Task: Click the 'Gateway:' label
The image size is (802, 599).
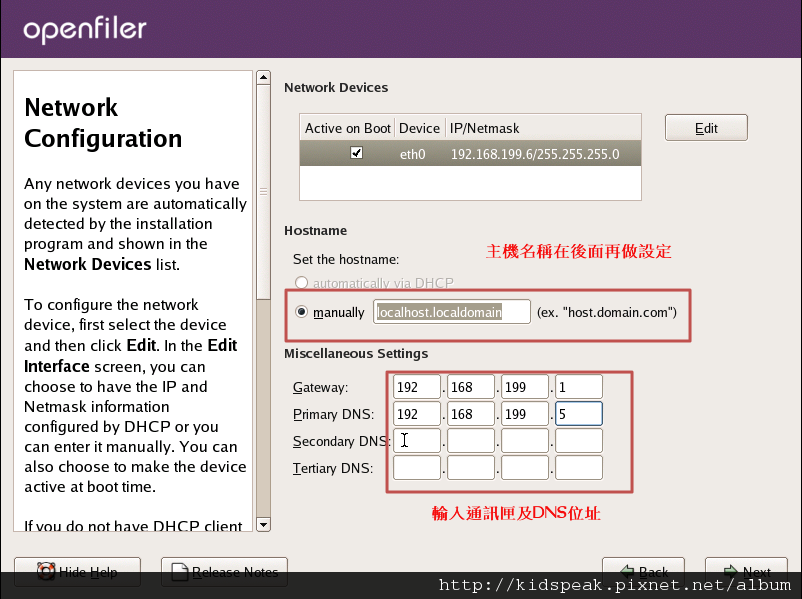Action: (320, 387)
